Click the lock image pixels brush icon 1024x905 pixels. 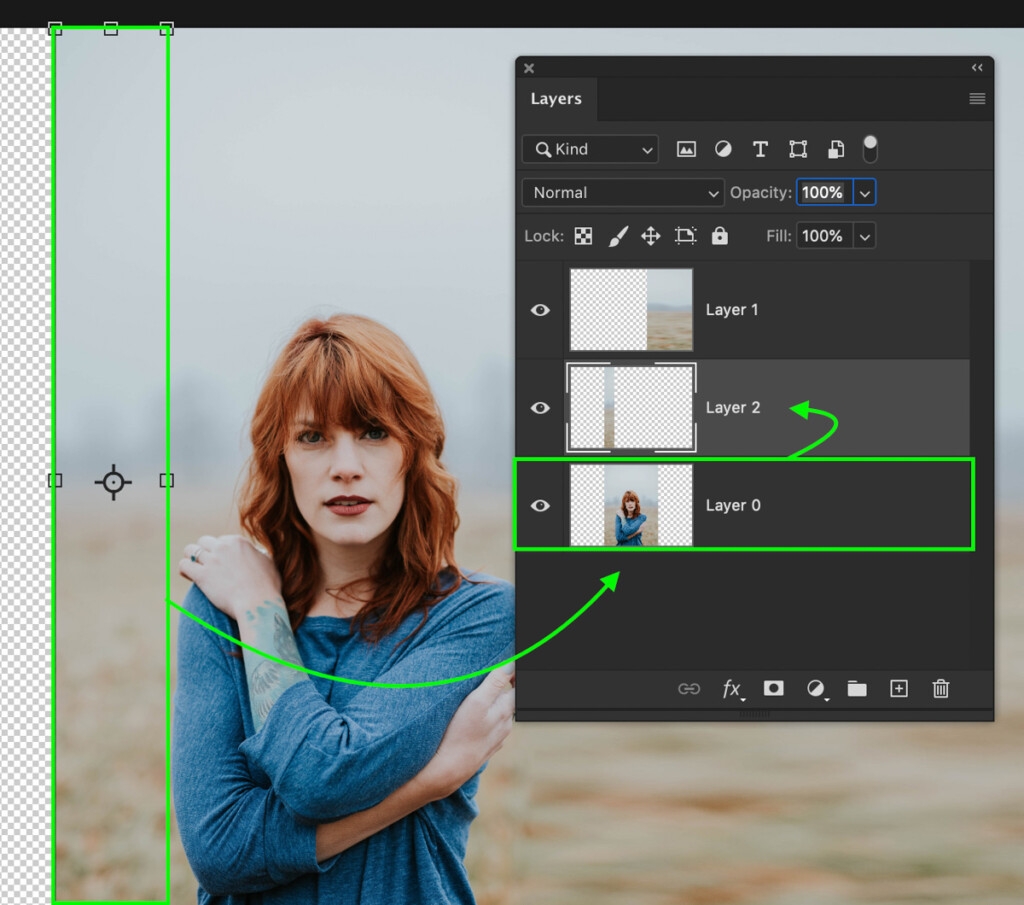coord(618,236)
